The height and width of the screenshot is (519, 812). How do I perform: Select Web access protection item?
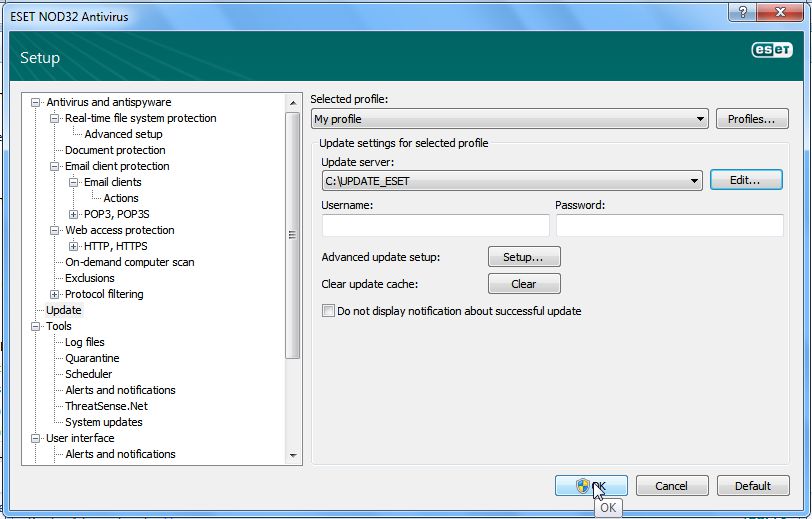coord(120,230)
